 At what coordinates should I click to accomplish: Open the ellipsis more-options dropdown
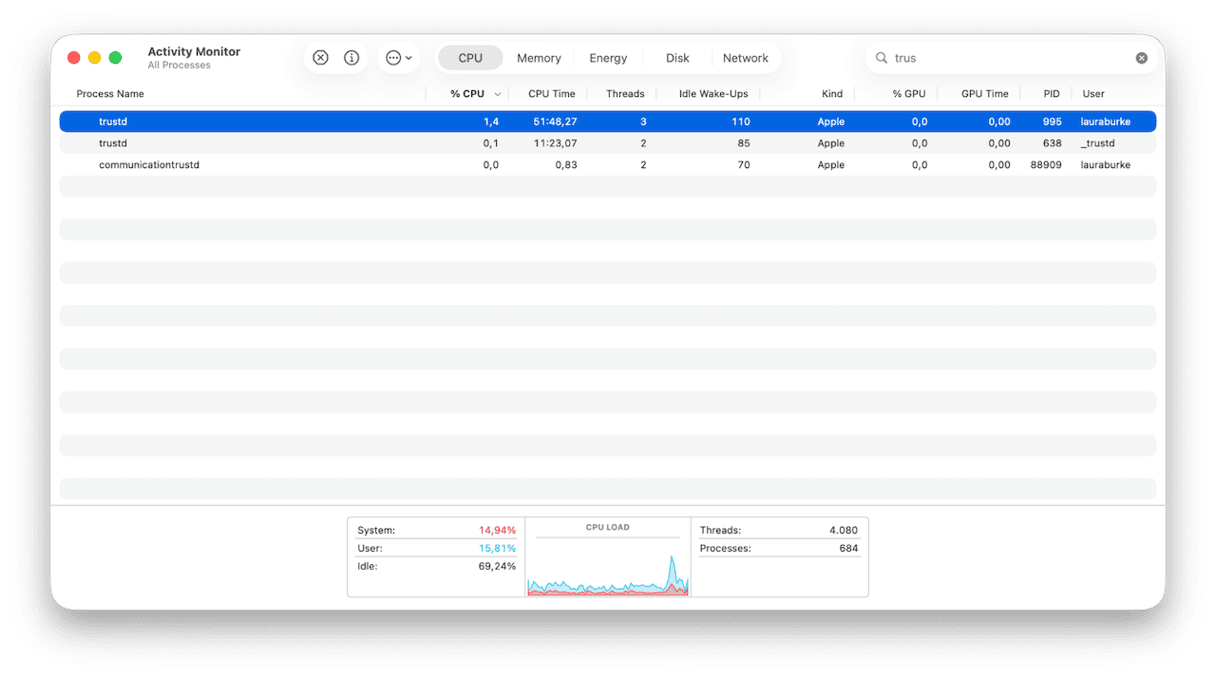point(398,58)
